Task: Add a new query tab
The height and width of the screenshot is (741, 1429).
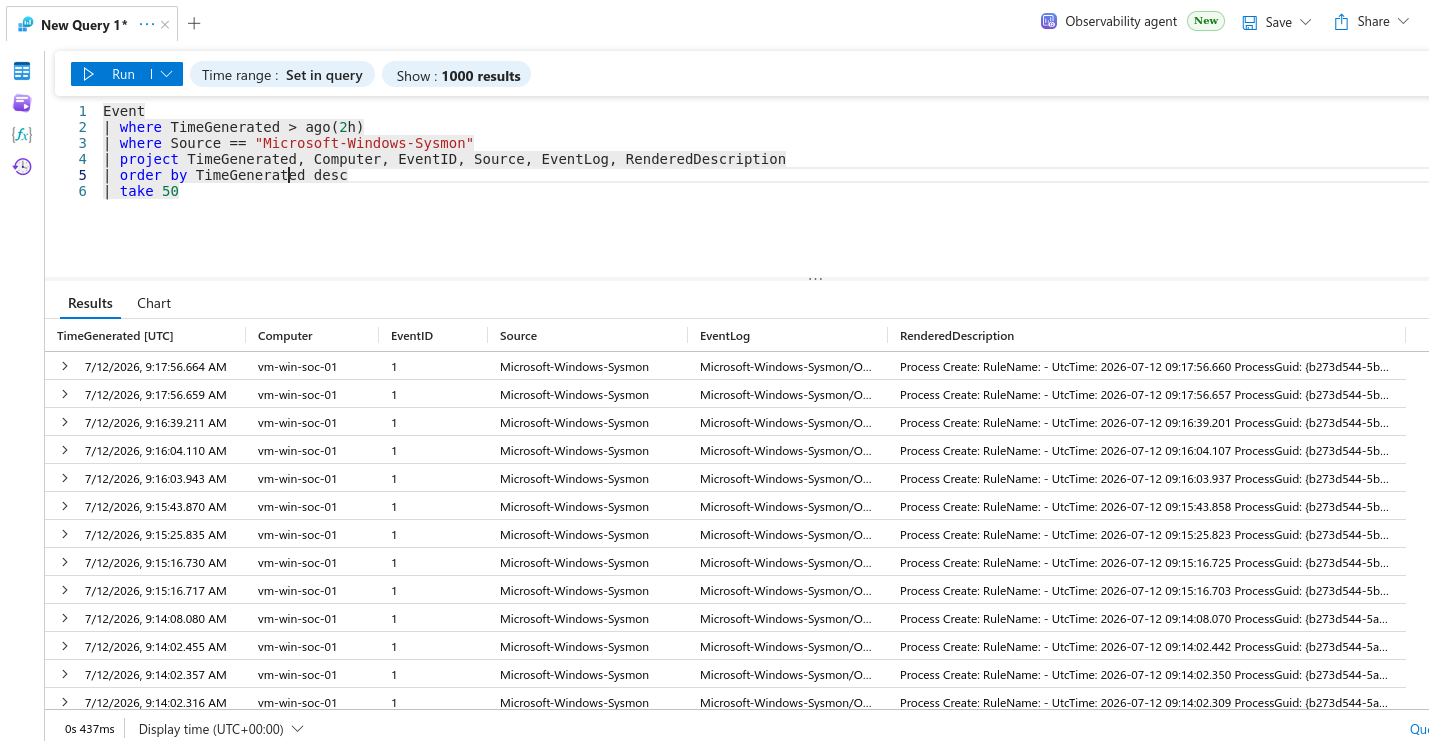Action: (x=194, y=24)
